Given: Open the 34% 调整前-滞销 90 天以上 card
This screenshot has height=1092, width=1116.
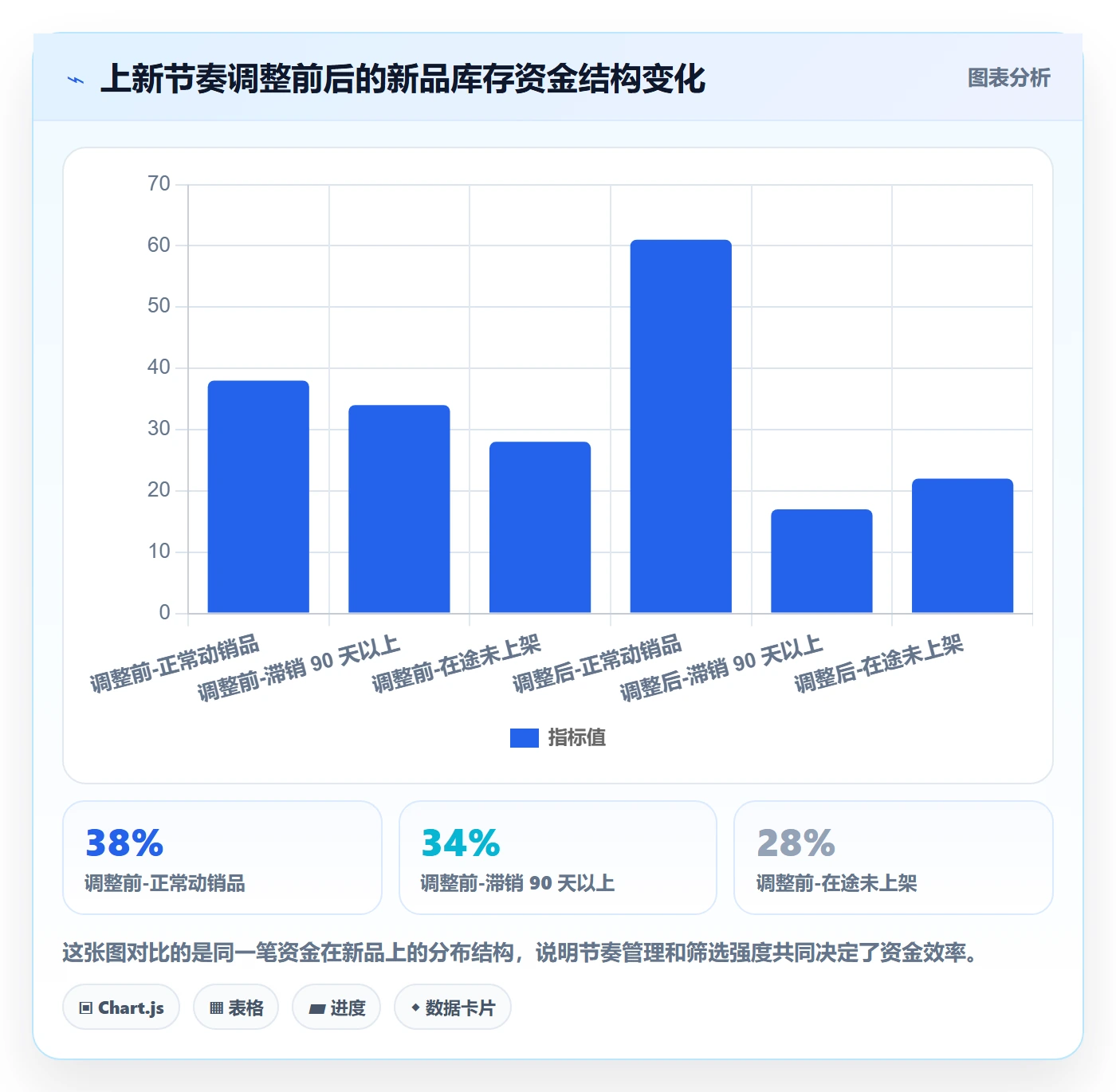Looking at the screenshot, I should coord(558,858).
